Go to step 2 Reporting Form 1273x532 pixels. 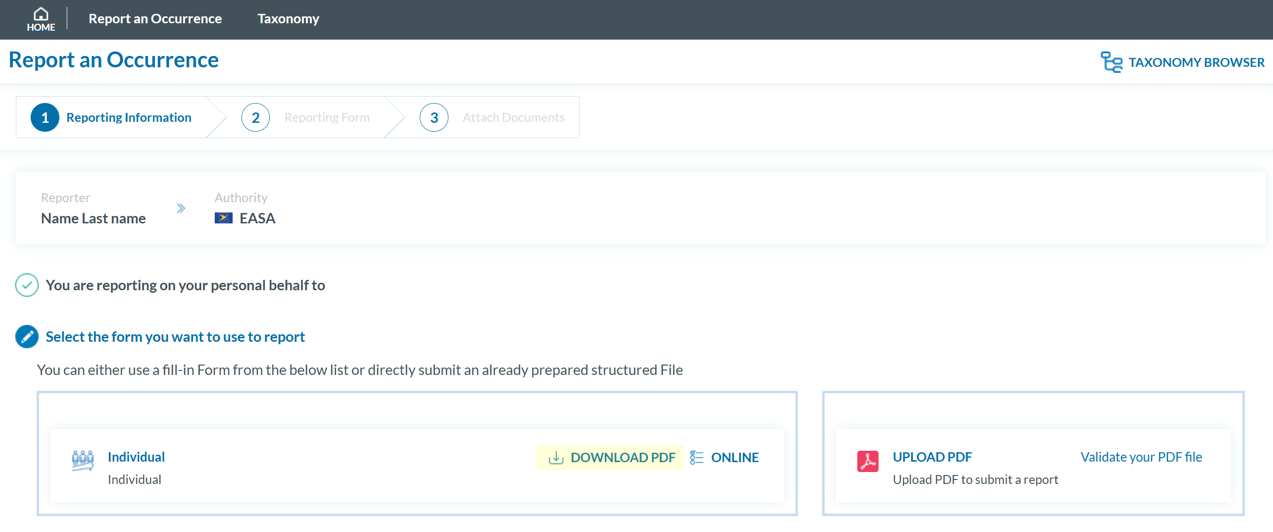(306, 118)
